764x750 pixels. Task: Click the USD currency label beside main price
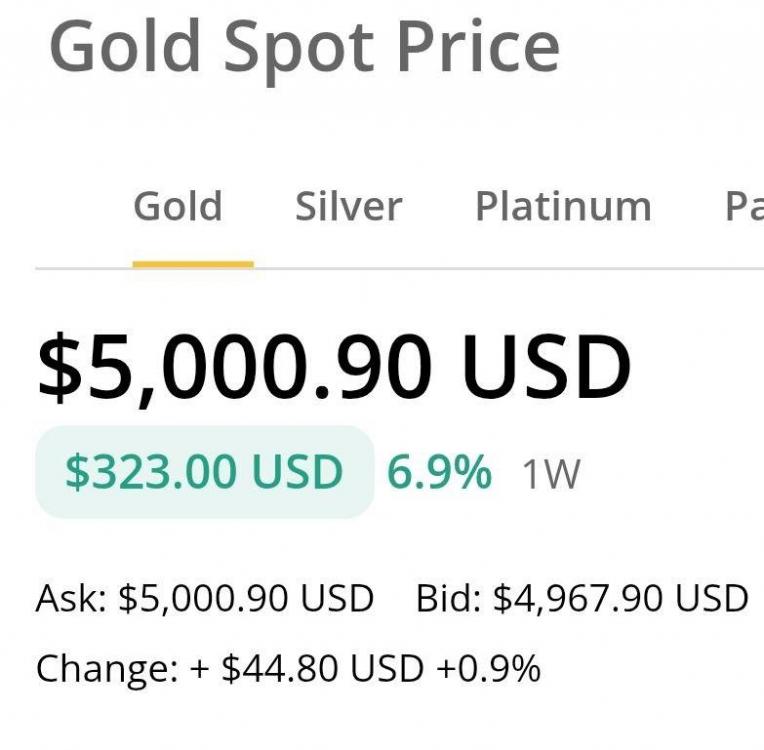pyautogui.click(x=547, y=365)
